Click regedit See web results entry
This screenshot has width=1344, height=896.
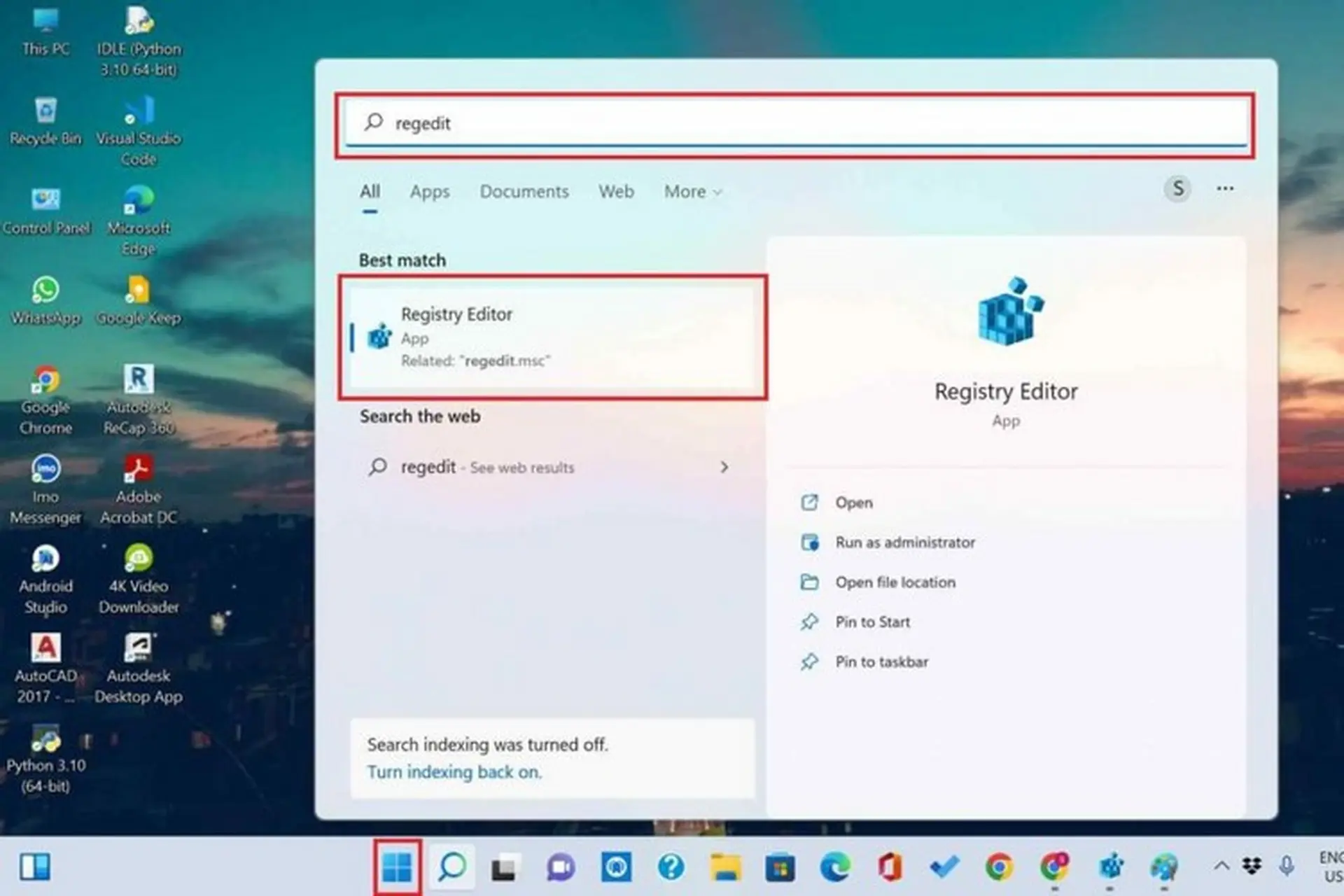click(548, 467)
